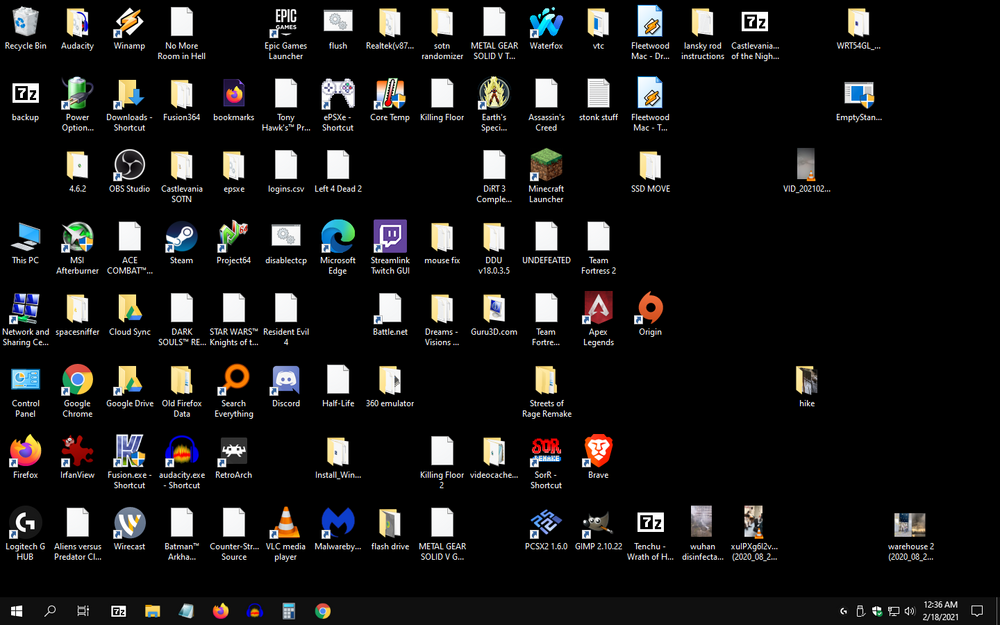1000x625 pixels.
Task: Click the taskbar clock and date
Action: pos(942,611)
